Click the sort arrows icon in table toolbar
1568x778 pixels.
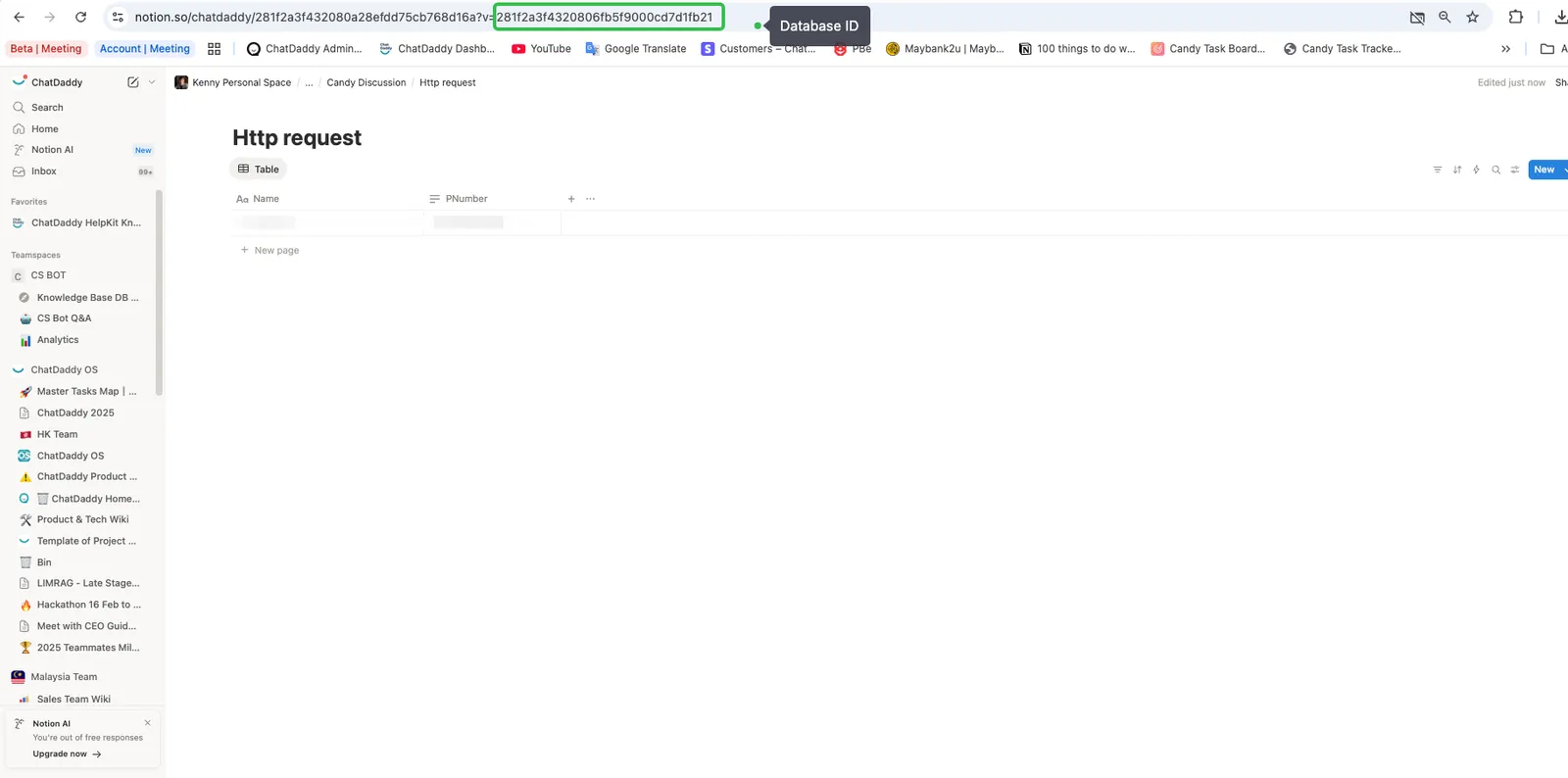click(x=1457, y=170)
